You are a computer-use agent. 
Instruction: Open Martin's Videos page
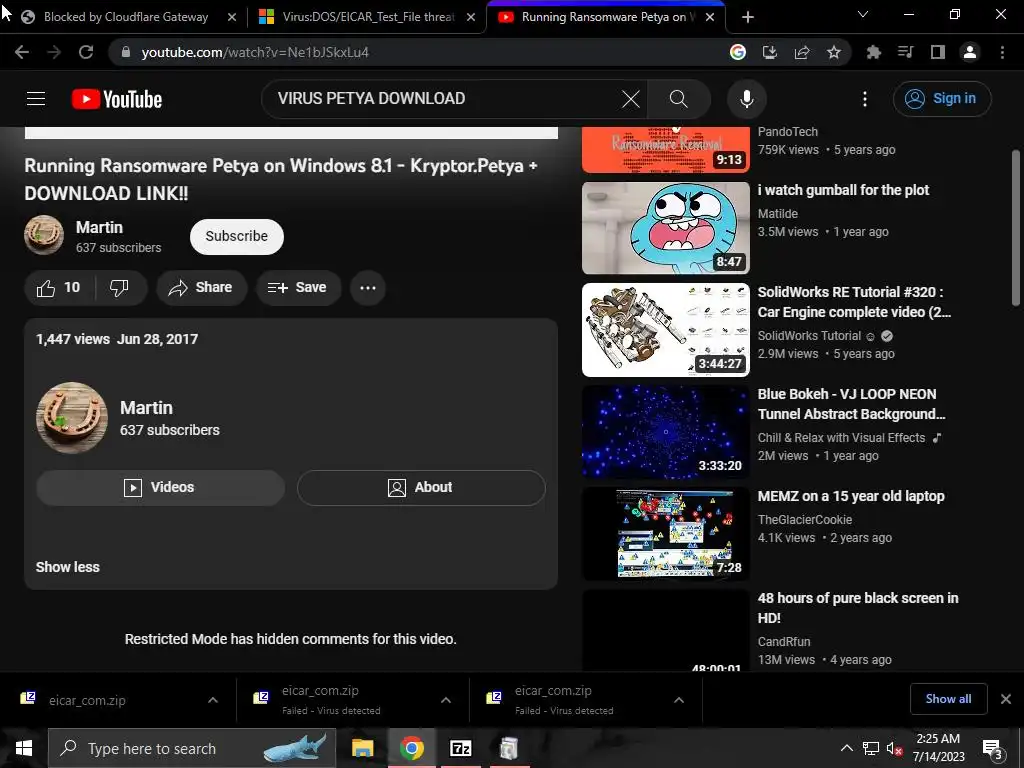(160, 488)
